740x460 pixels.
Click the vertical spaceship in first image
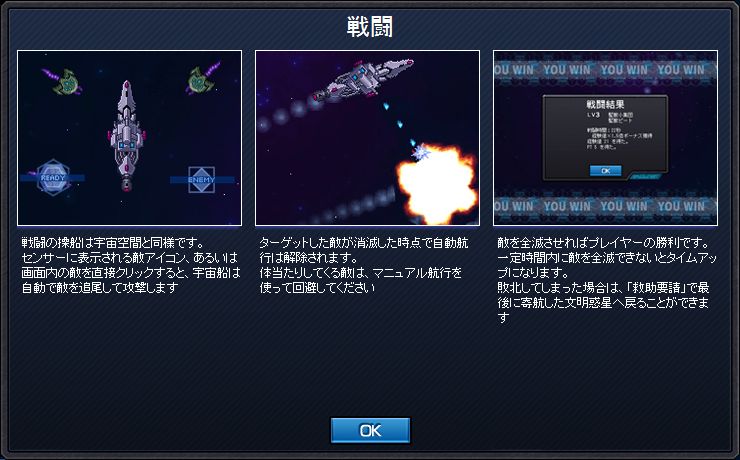126,135
